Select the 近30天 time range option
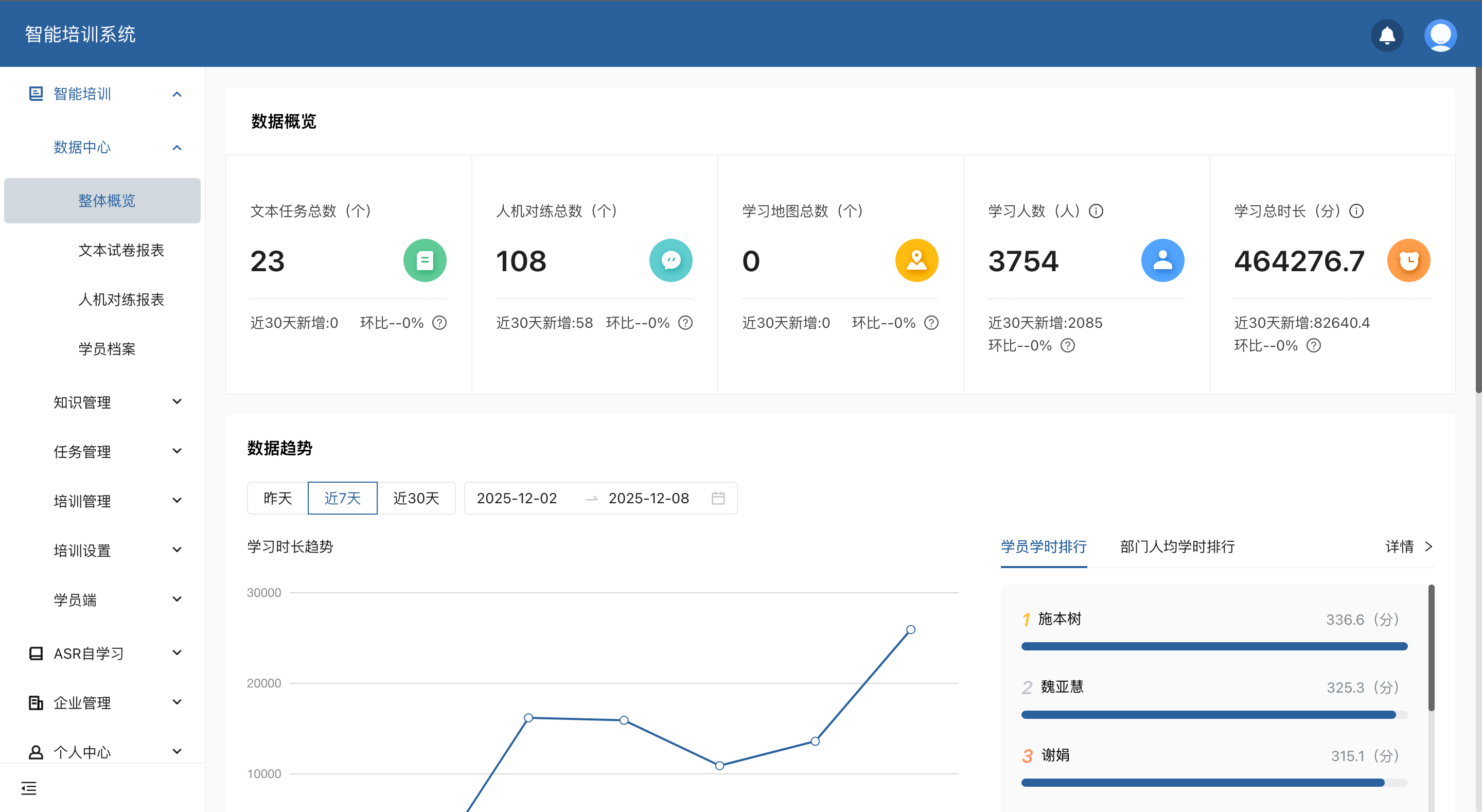The width and height of the screenshot is (1482, 812). (416, 498)
